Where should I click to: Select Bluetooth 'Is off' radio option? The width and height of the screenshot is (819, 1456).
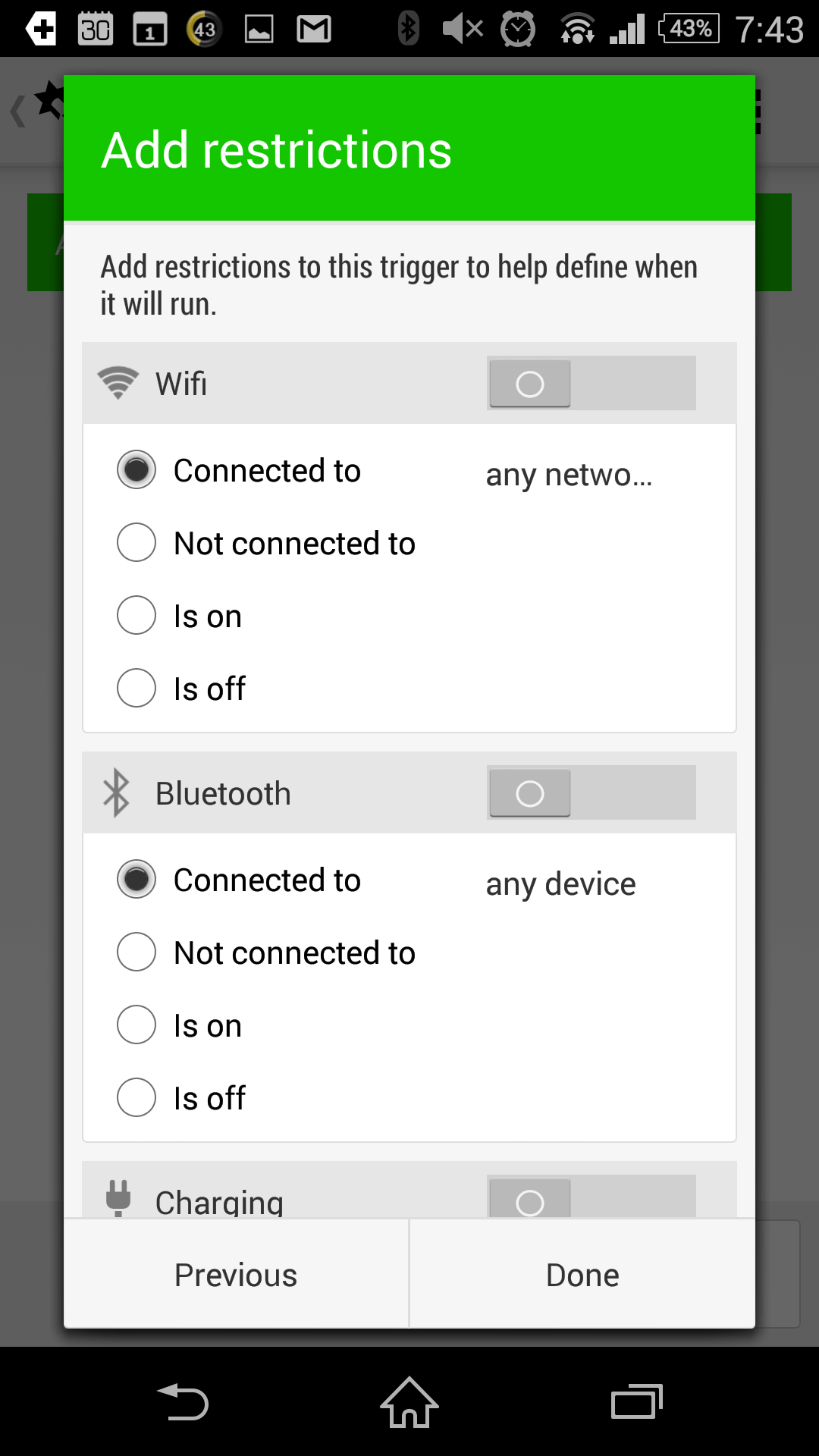coord(181,1098)
